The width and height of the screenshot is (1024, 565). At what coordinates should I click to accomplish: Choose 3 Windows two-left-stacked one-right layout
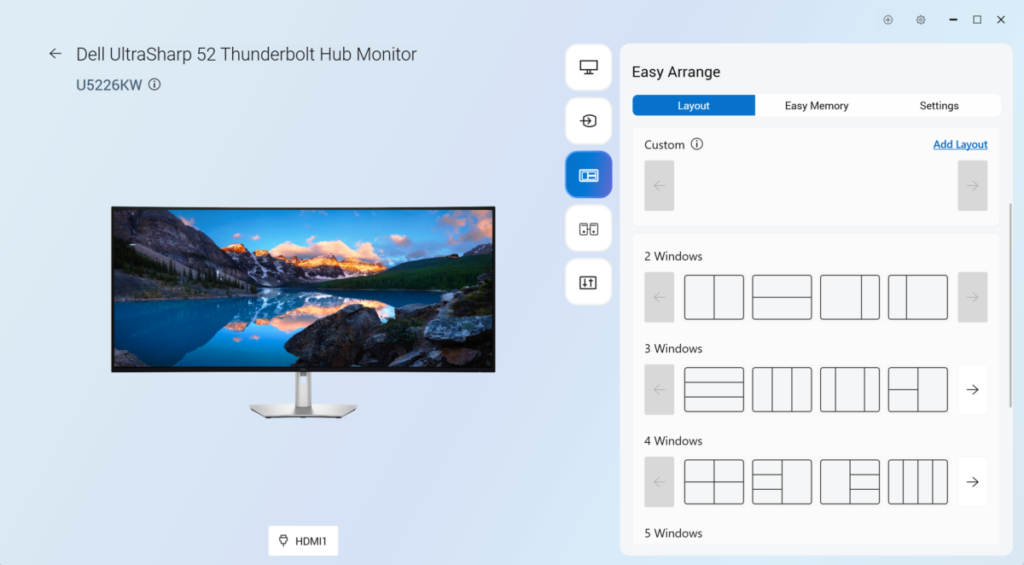pos(918,389)
